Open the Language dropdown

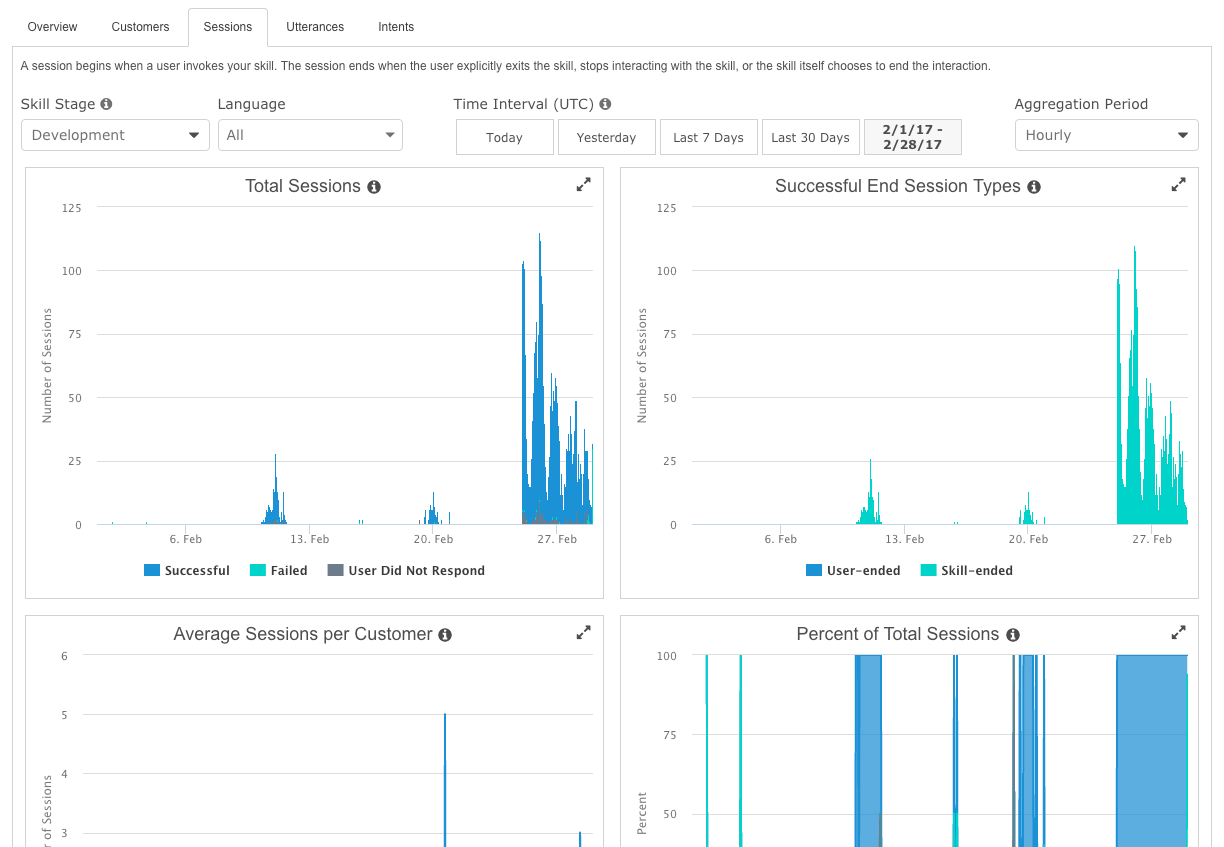point(310,135)
